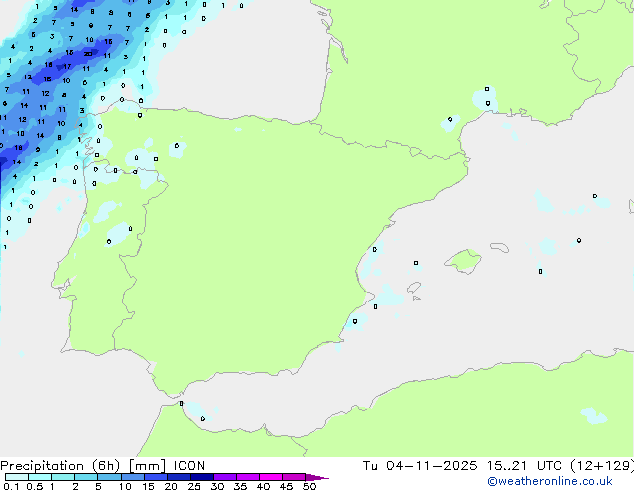Click the '20' precipitation value on map
The height and width of the screenshot is (490, 634).
click(88, 54)
